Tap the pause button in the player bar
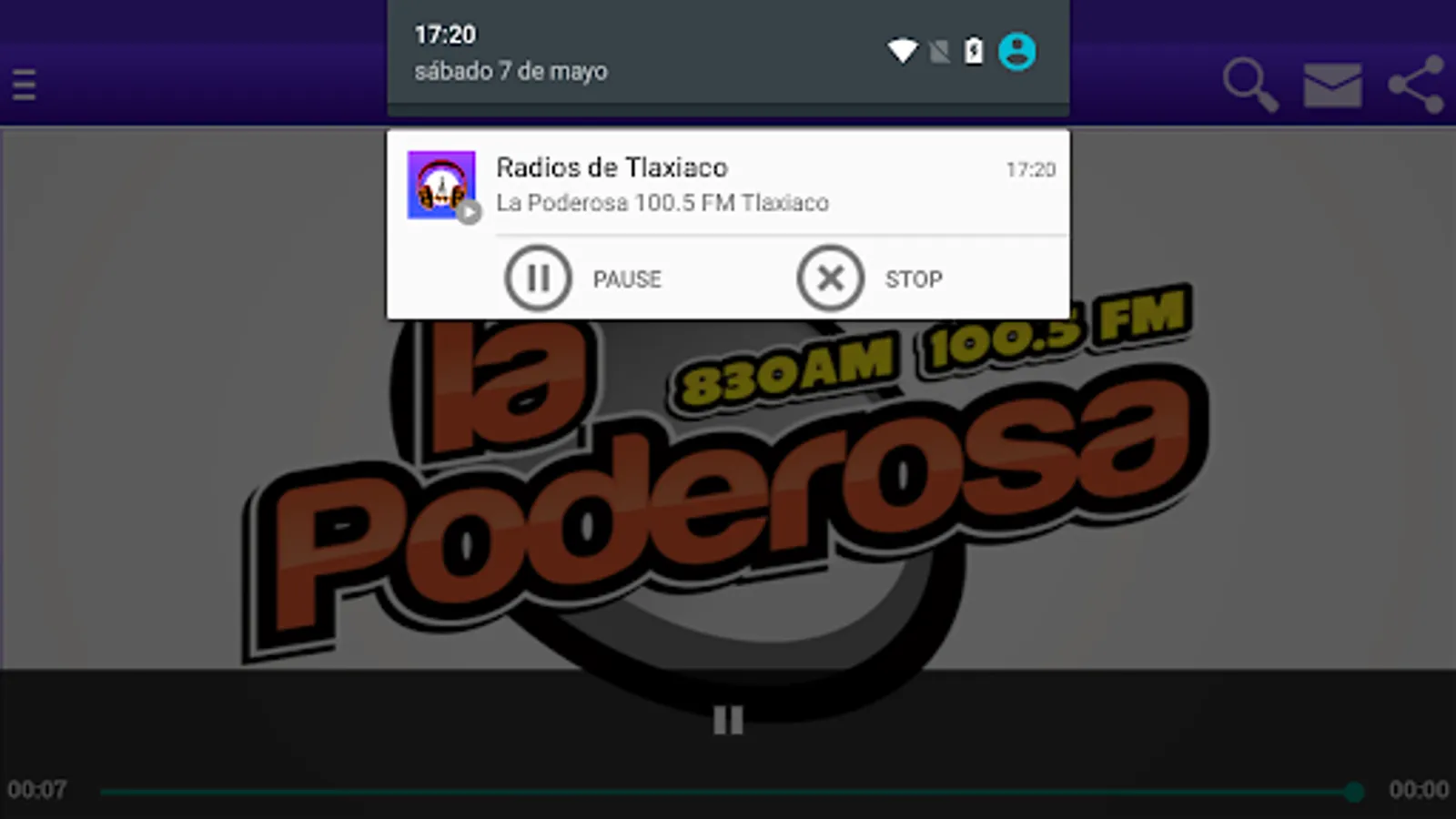The height and width of the screenshot is (819, 1456). 728,720
